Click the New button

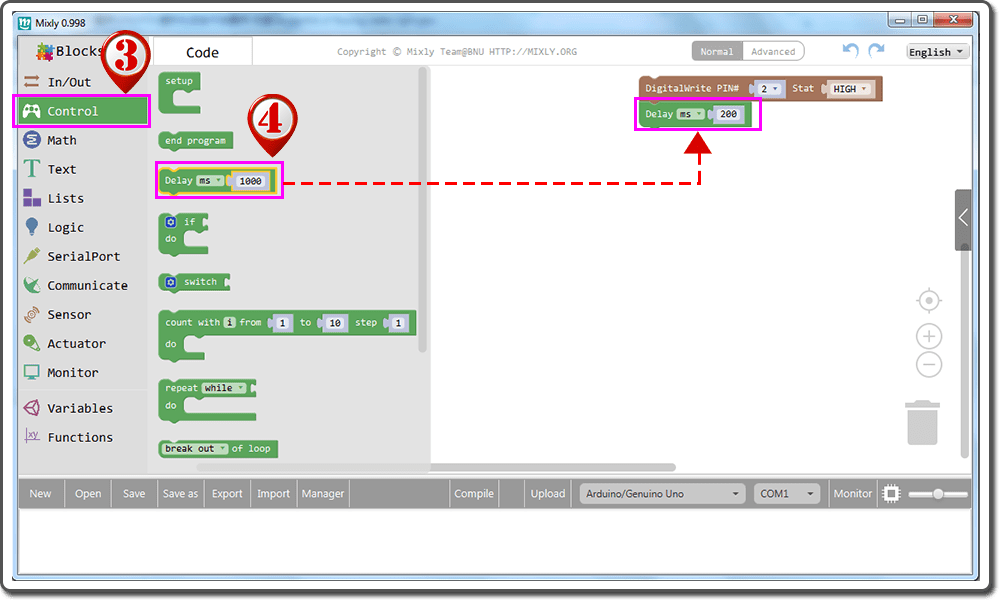tap(40, 494)
